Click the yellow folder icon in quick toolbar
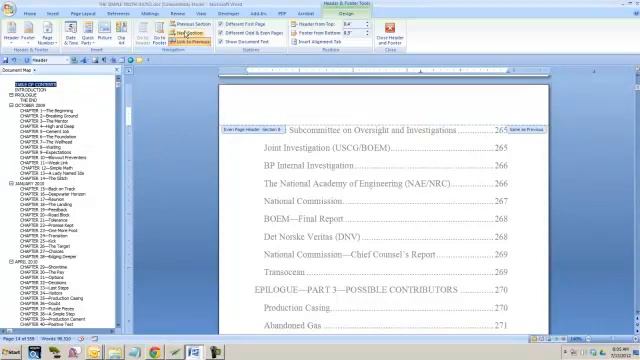The height and width of the screenshot is (360, 640). pos(140,60)
